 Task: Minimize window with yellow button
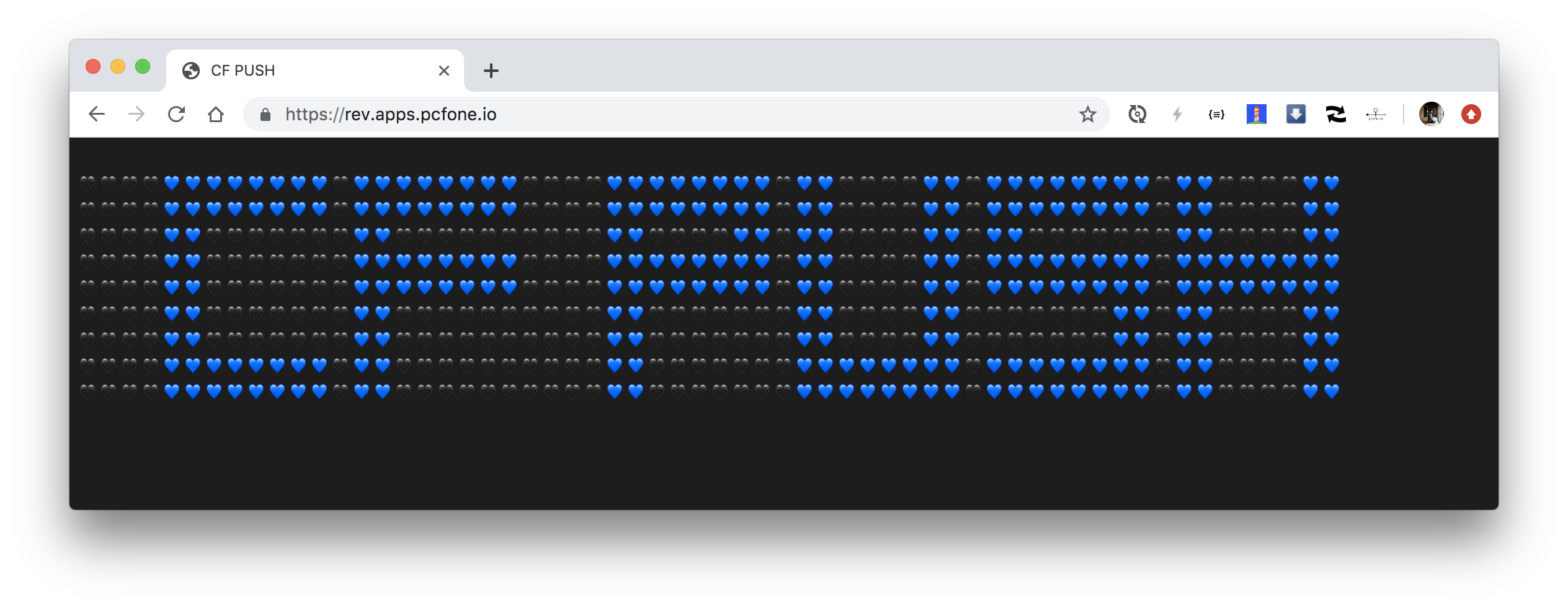(118, 66)
